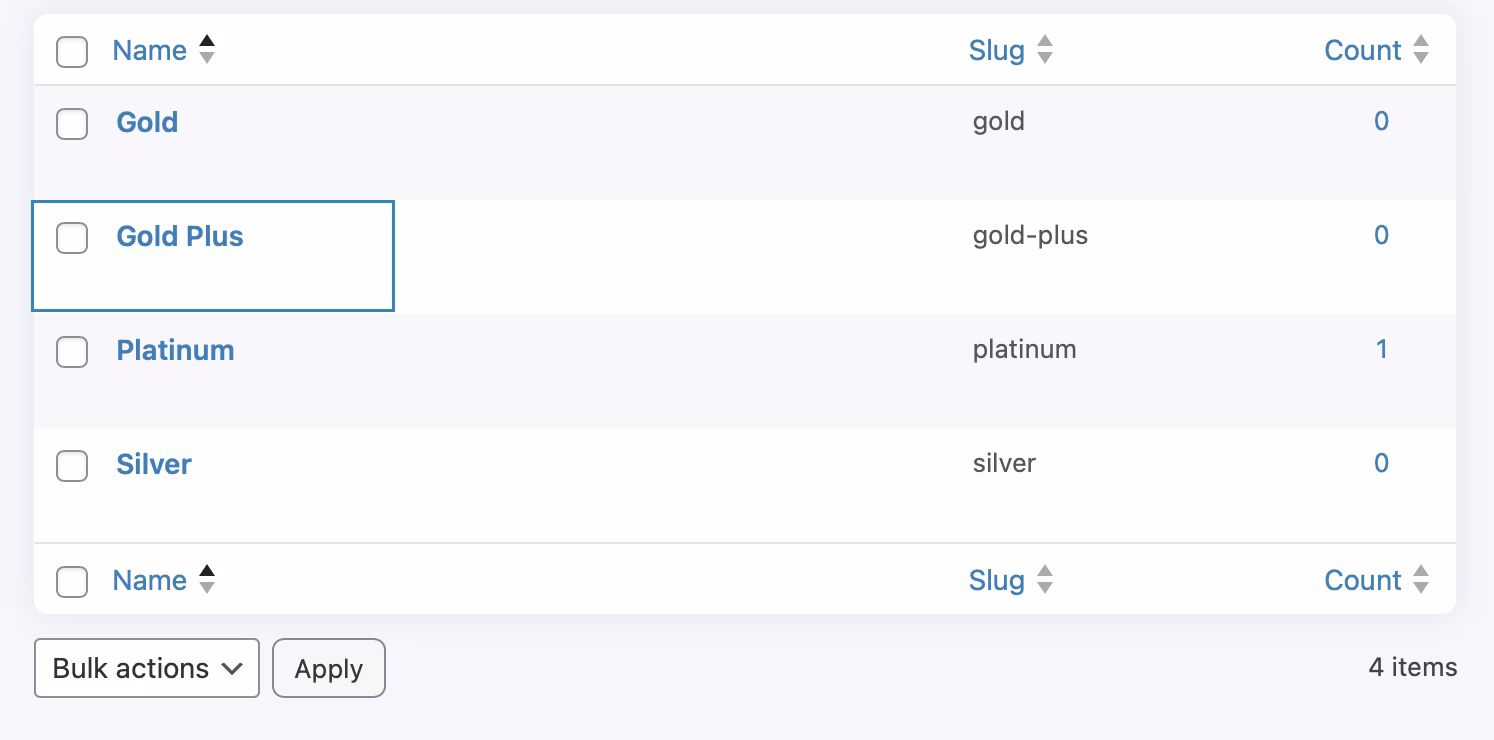Select the Platinum row checkbox
This screenshot has height=740, width=1494.
[72, 352]
